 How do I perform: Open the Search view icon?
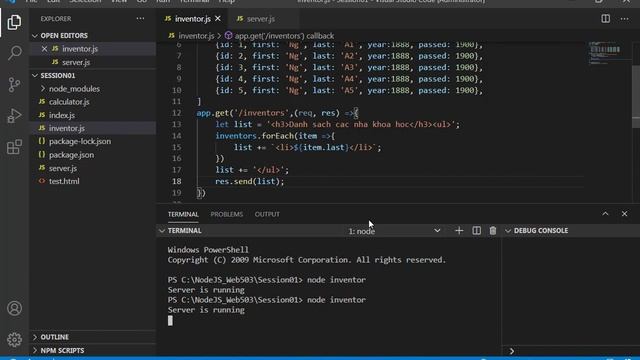14,53
